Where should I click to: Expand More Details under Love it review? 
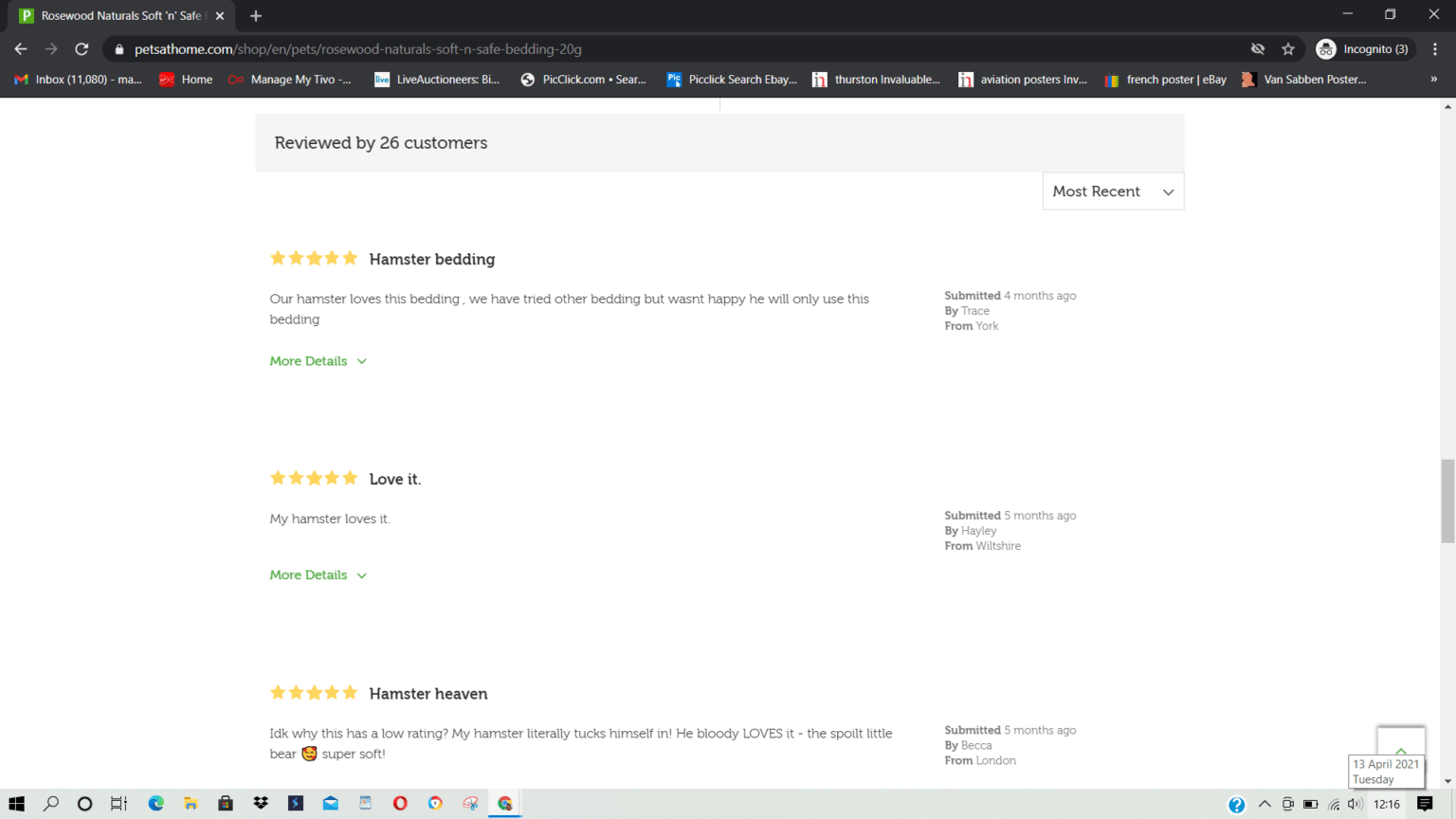[318, 575]
